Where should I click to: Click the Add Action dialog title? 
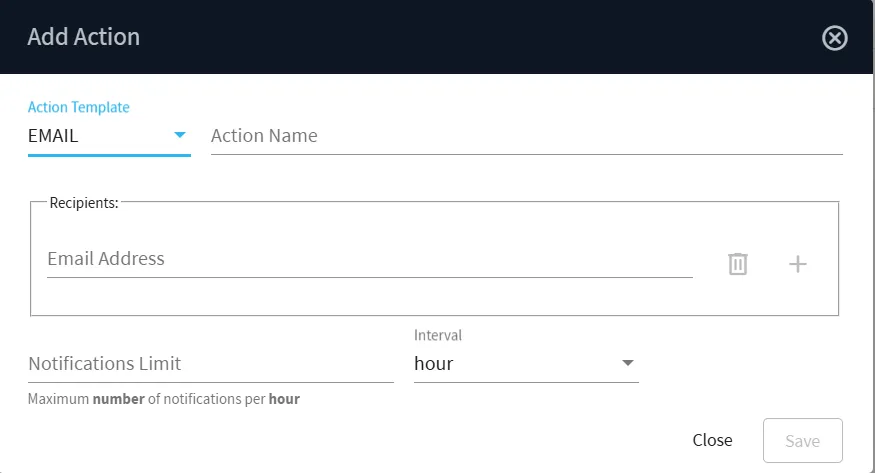click(x=84, y=37)
